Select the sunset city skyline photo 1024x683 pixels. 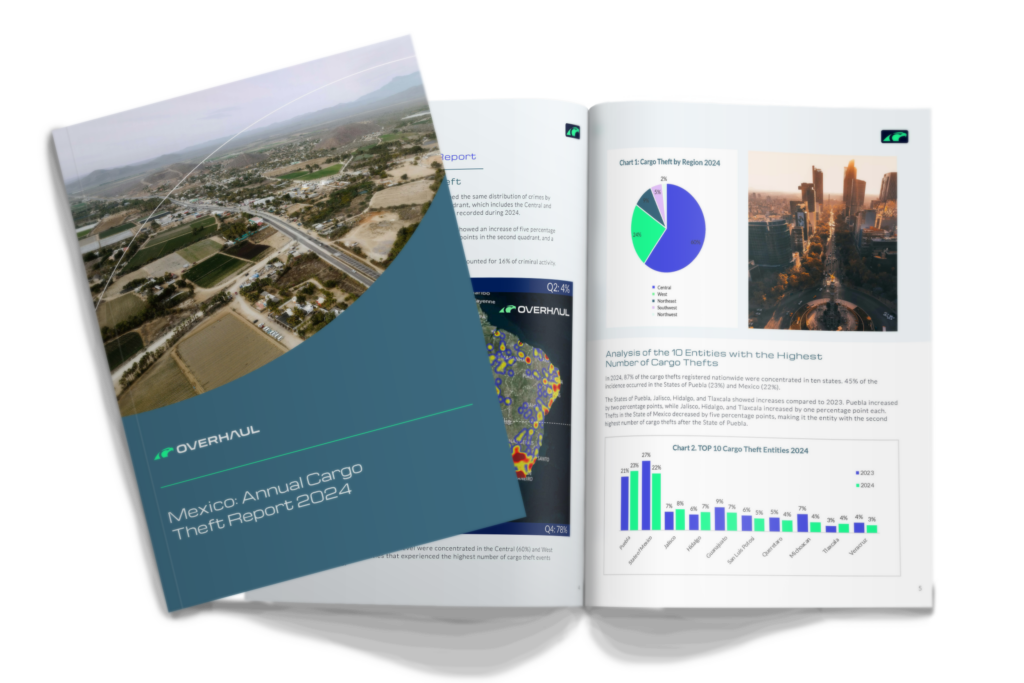point(823,241)
